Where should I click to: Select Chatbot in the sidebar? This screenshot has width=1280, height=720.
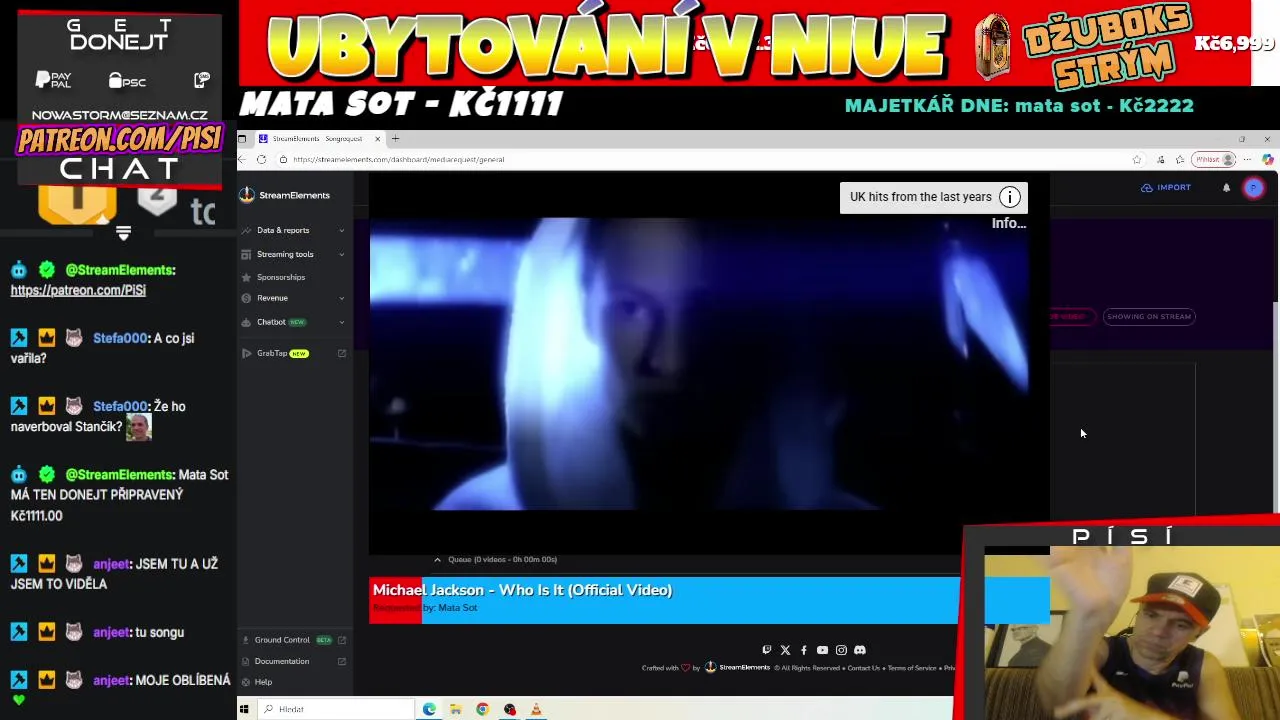(x=271, y=322)
